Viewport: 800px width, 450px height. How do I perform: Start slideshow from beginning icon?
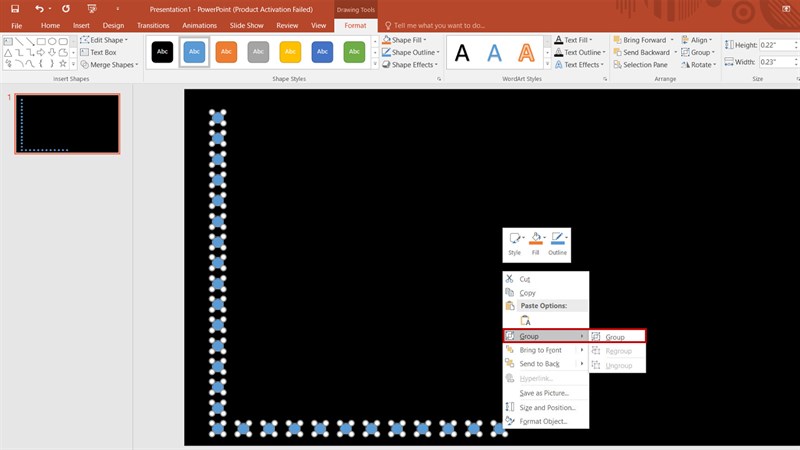[x=92, y=9]
